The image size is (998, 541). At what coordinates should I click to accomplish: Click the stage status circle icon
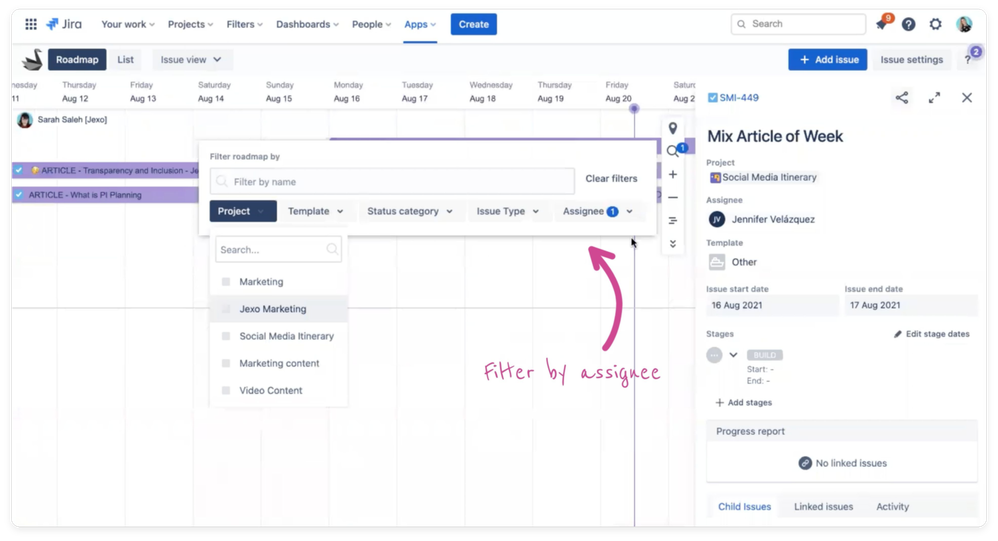tap(714, 355)
